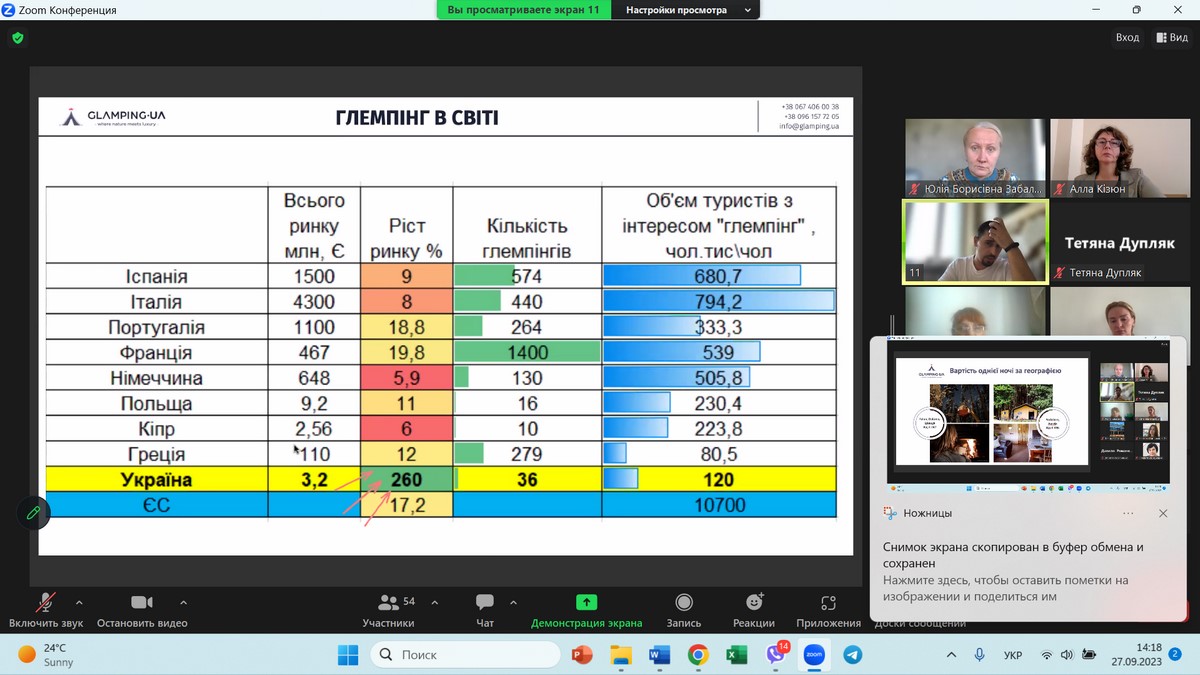The width and height of the screenshot is (1200, 675).
Task: Click the green encryption shield icon
Action: tap(17, 38)
